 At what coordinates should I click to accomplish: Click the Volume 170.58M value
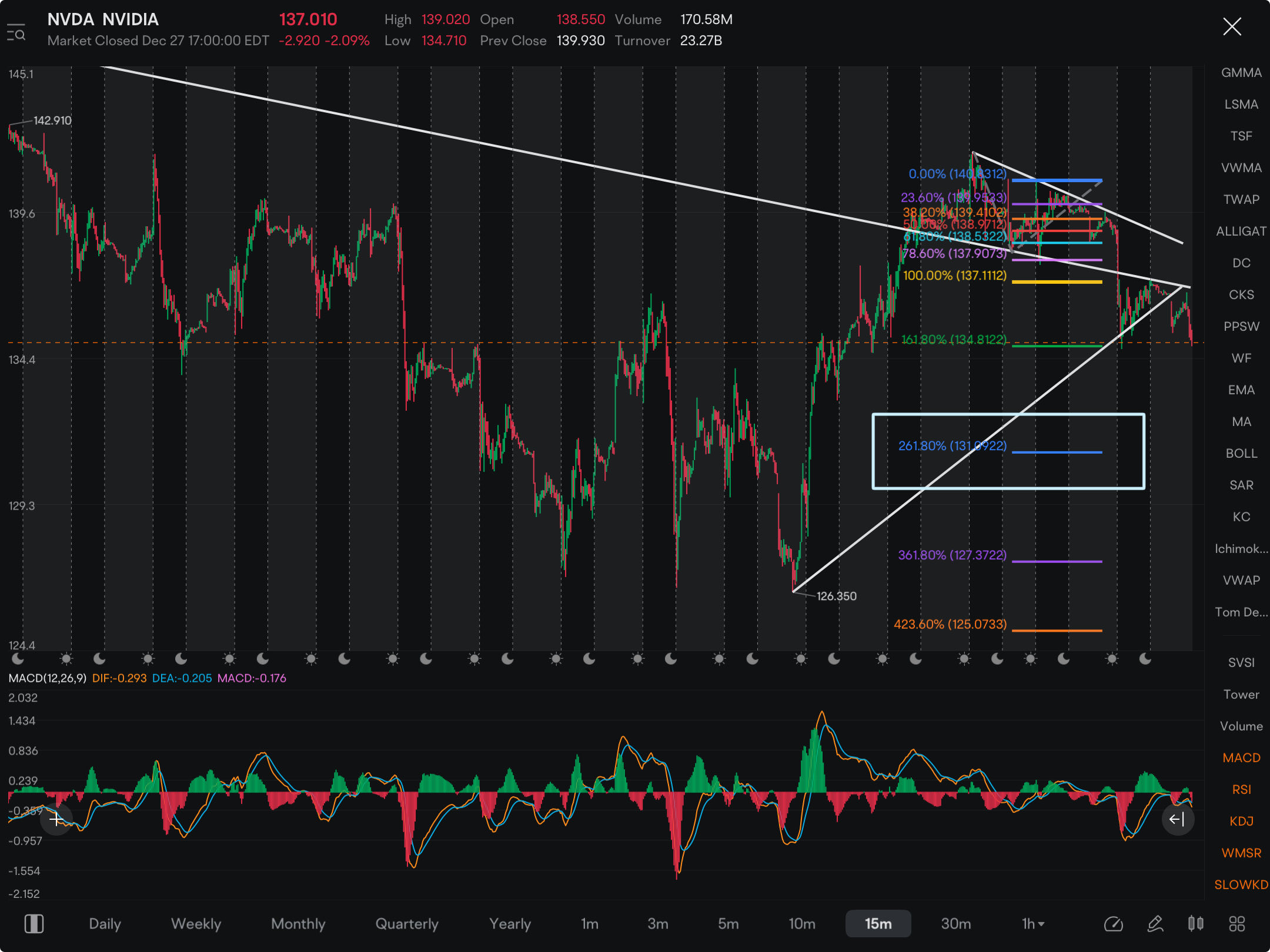coord(706,19)
